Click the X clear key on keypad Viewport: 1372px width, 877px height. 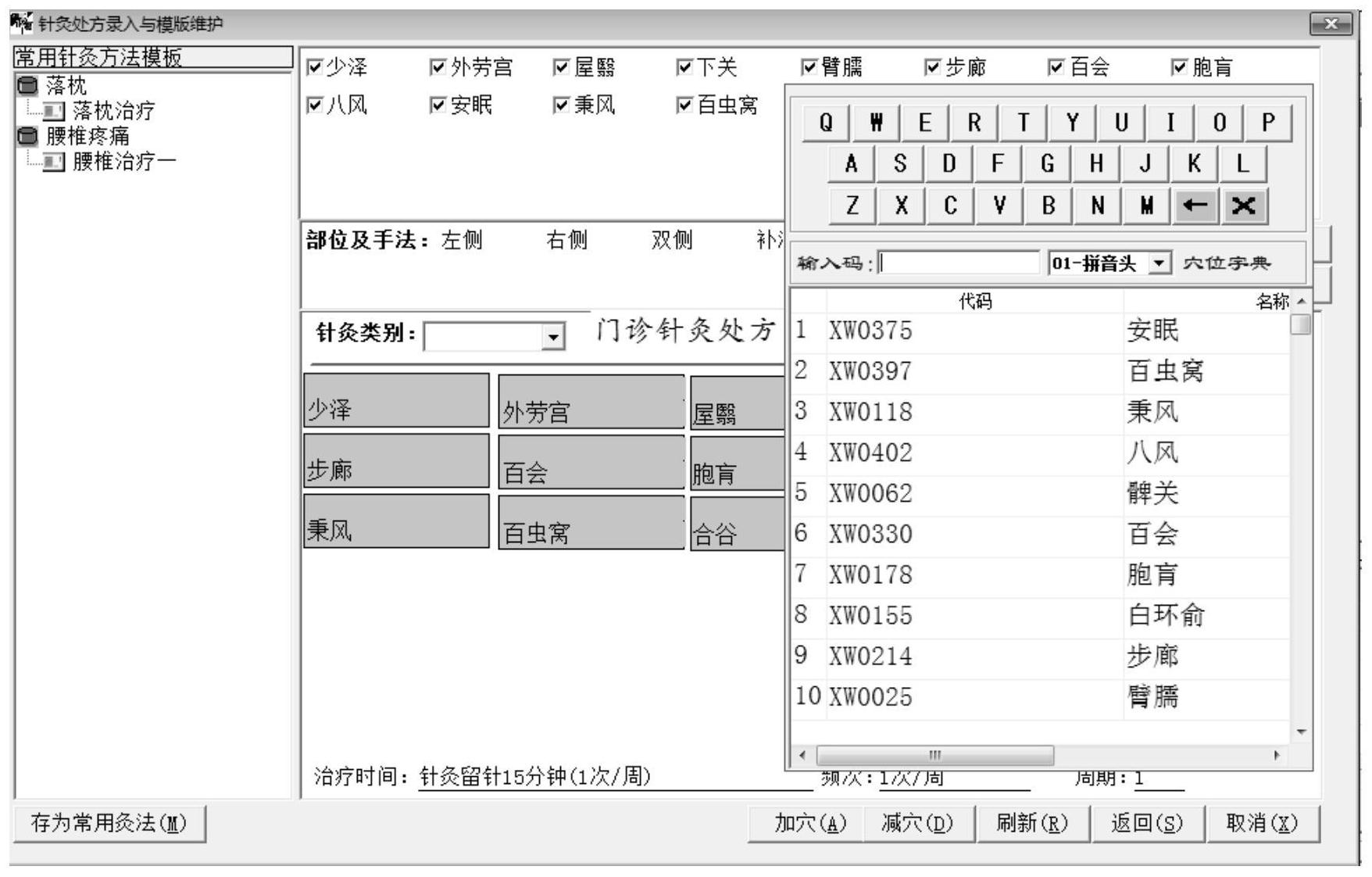coord(1244,206)
